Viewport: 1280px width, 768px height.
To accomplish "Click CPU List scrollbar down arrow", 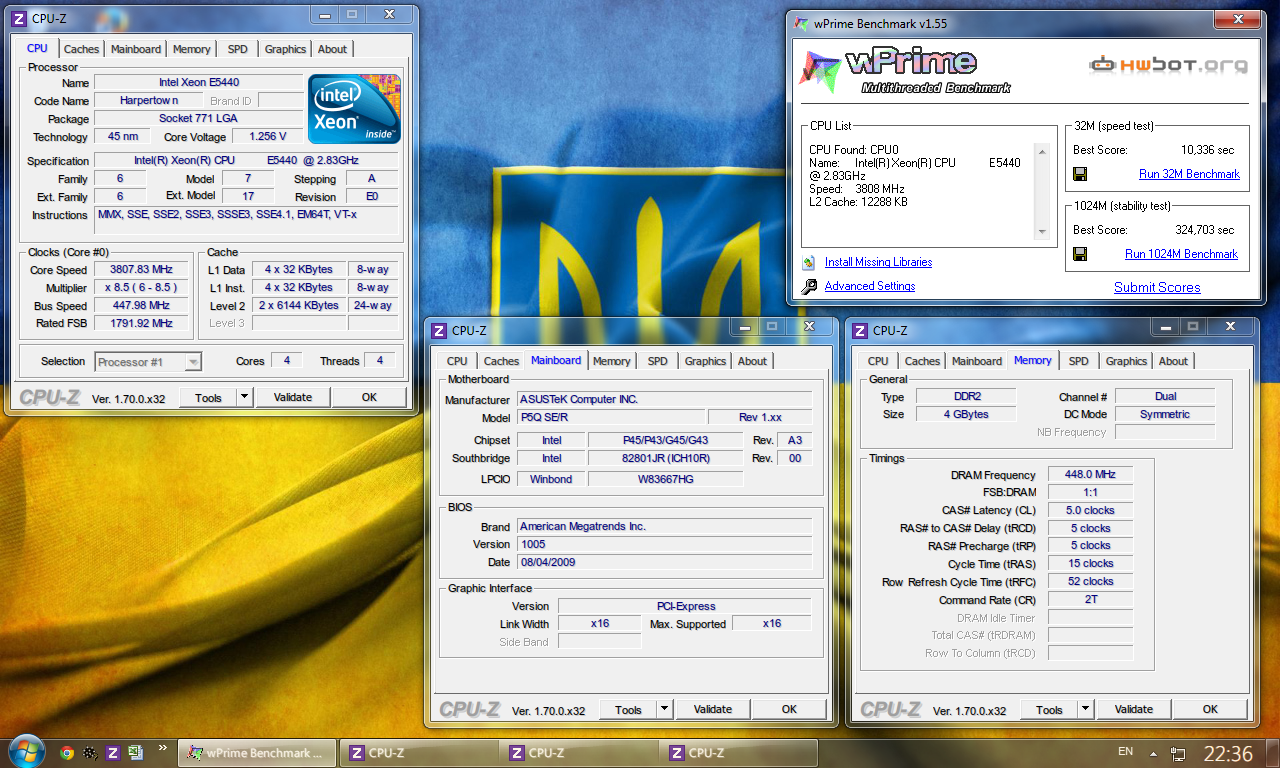I will pos(1041,232).
